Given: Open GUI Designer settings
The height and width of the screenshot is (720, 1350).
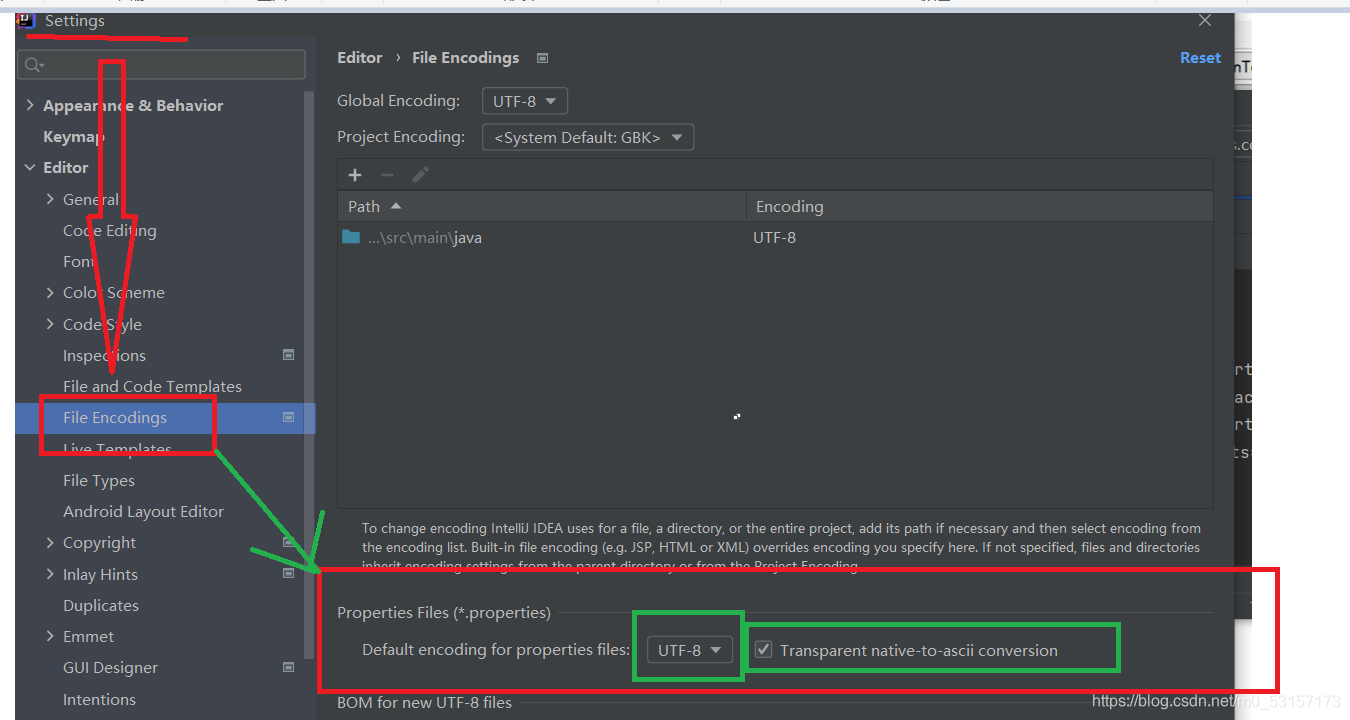Looking at the screenshot, I should (110, 667).
